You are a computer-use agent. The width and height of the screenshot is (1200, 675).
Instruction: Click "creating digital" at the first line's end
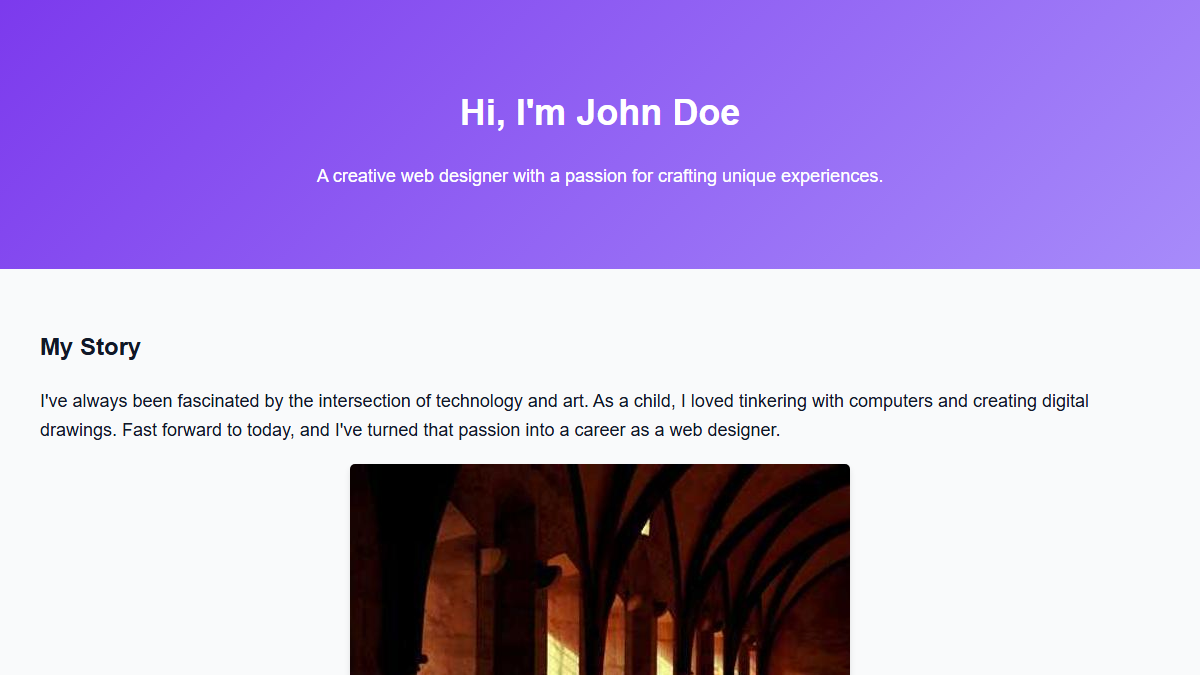point(1030,401)
